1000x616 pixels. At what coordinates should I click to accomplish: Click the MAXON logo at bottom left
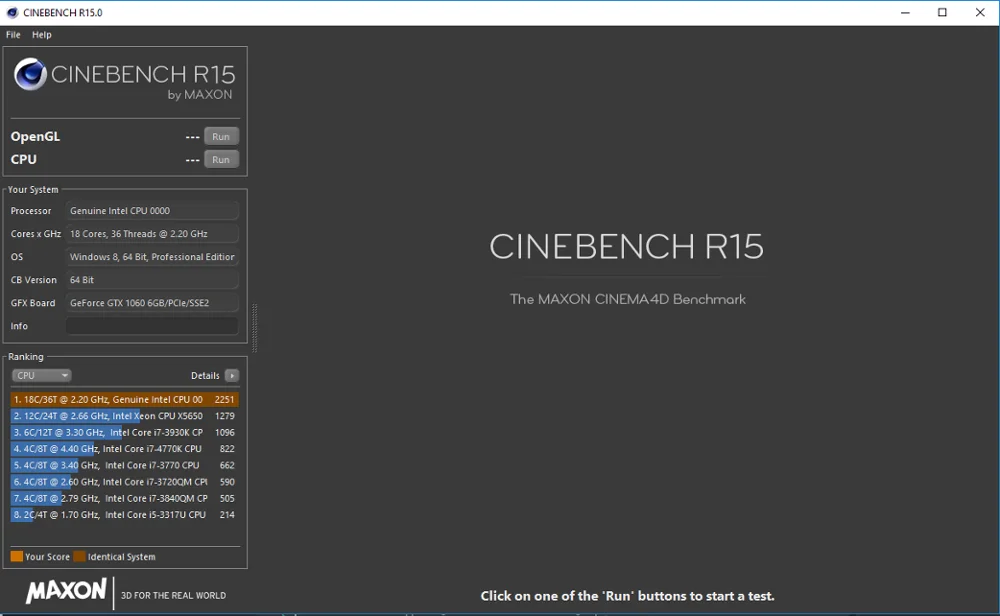[66, 591]
